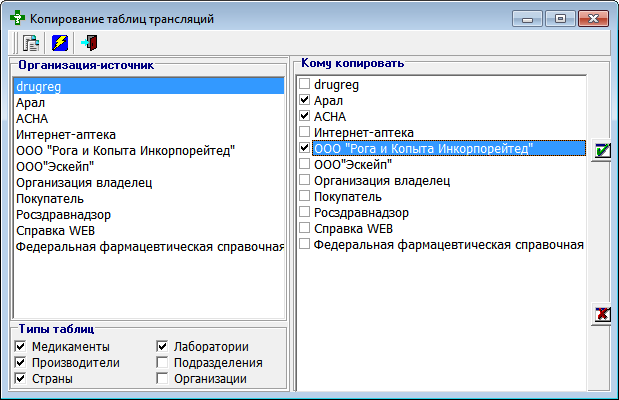619x400 pixels.
Task: Click the copy tables toolbar icon
Action: [x=31, y=43]
